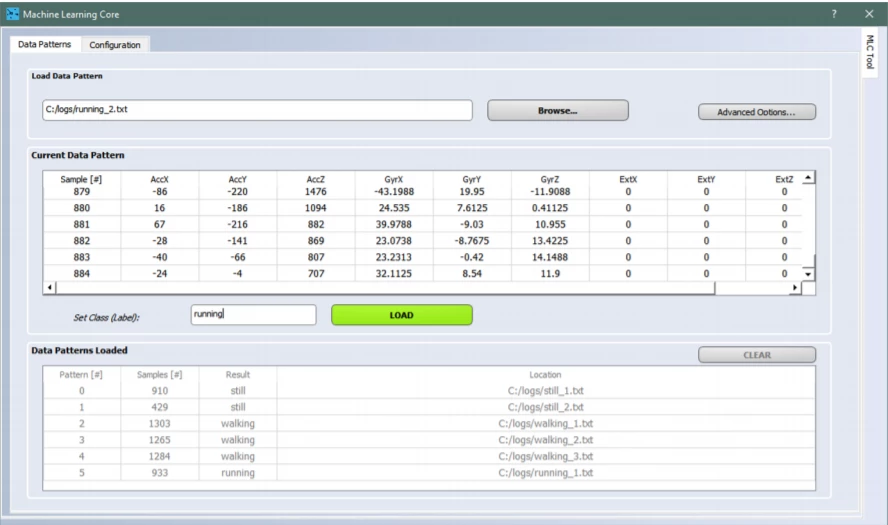Select sample 881 cell
The width and height of the screenshot is (888, 525).
82,224
